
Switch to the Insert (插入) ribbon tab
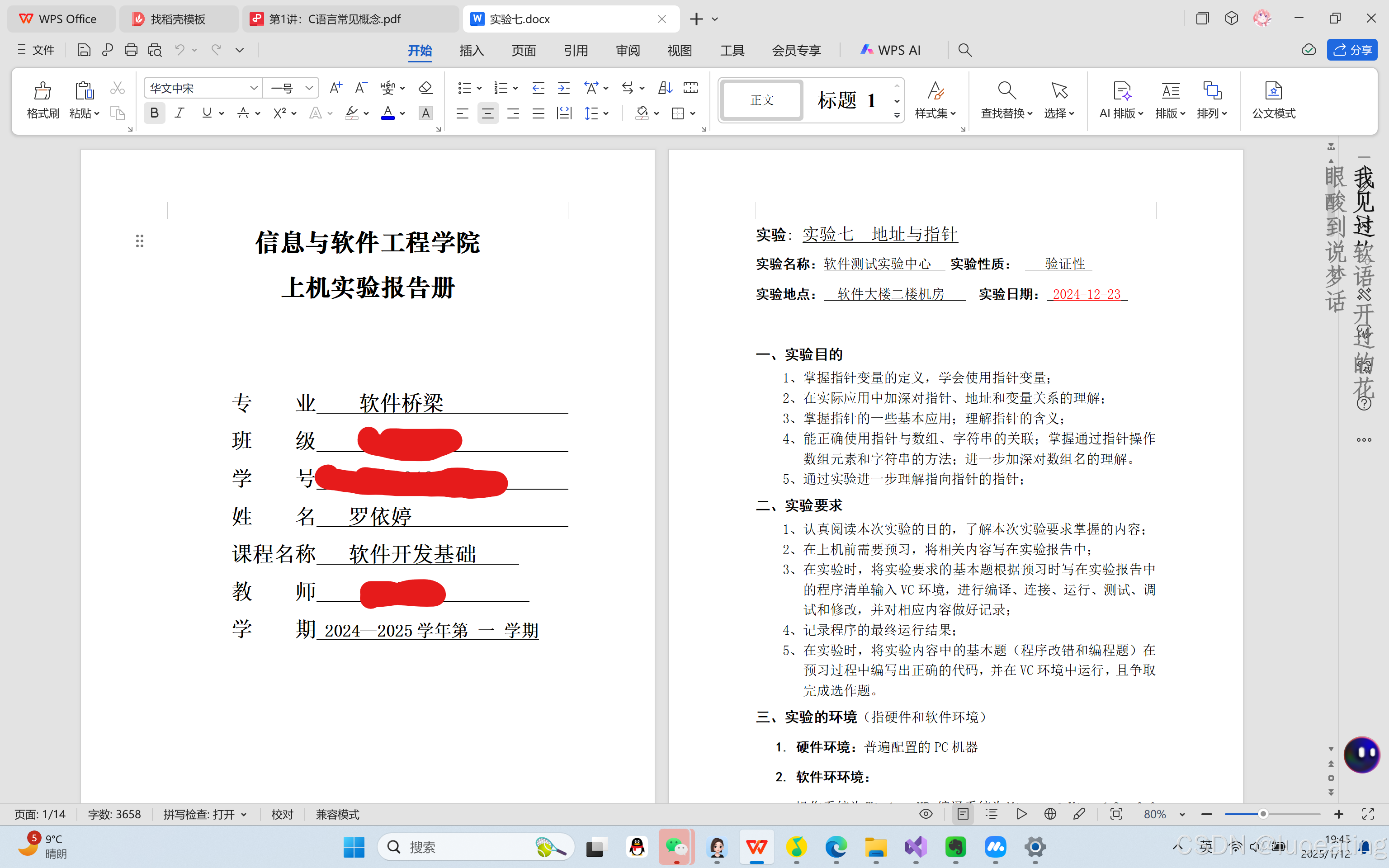471,51
